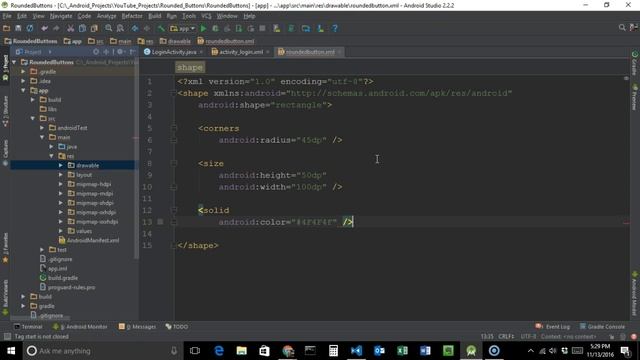Click the color swatch on line 13 gutter
Viewport: 640px width, 360px height.
pyautogui.click(x=160, y=222)
